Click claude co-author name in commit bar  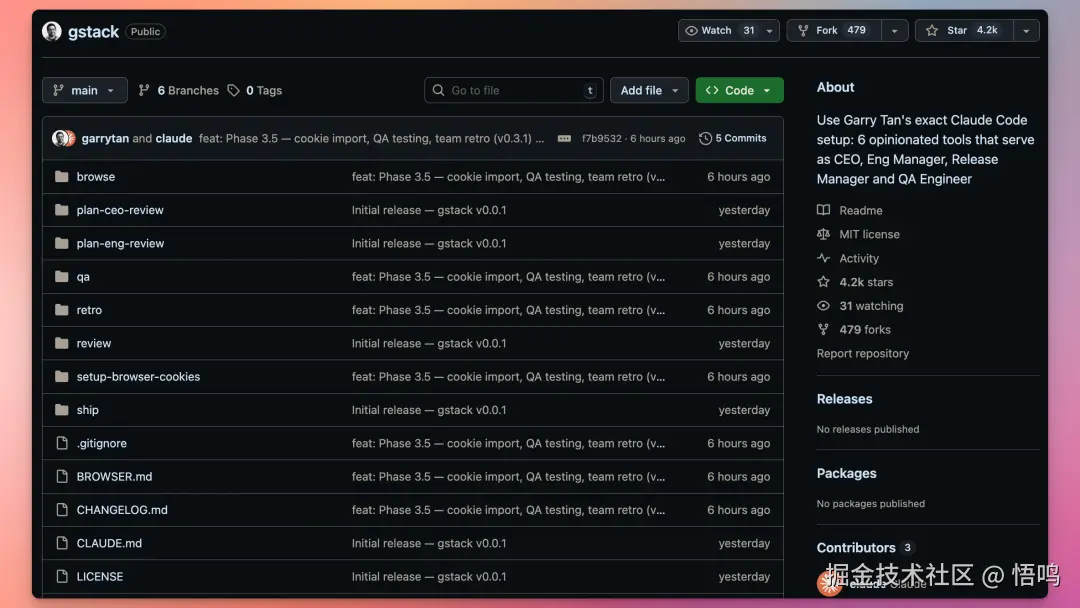(x=174, y=138)
